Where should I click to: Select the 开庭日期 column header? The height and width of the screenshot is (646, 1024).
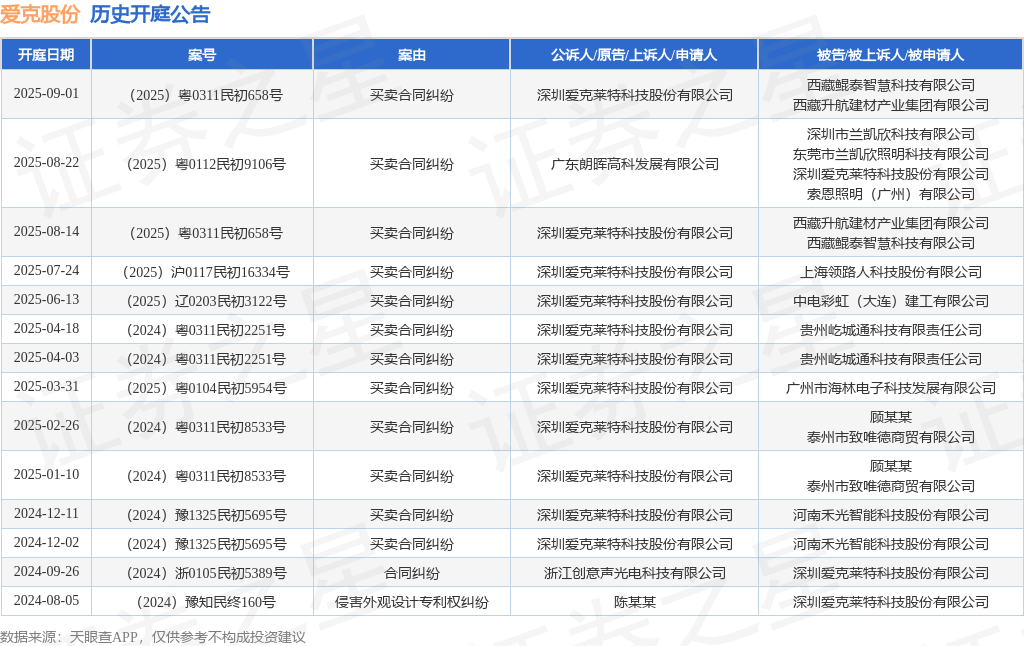46,55
